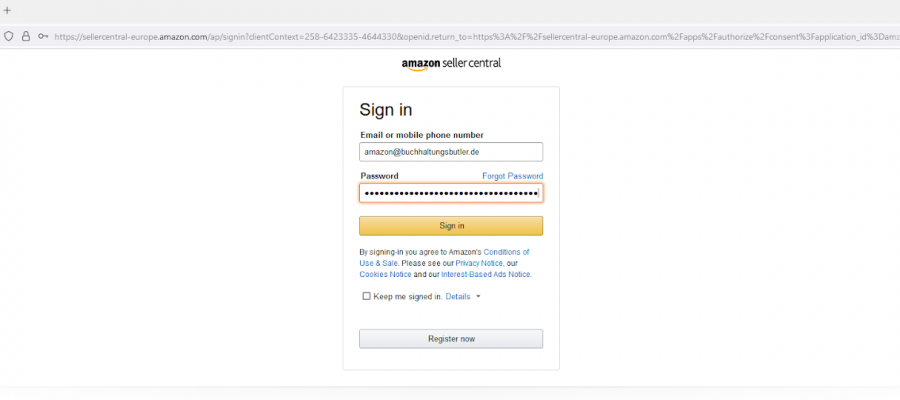Open the Cookies Notice link

(386, 274)
